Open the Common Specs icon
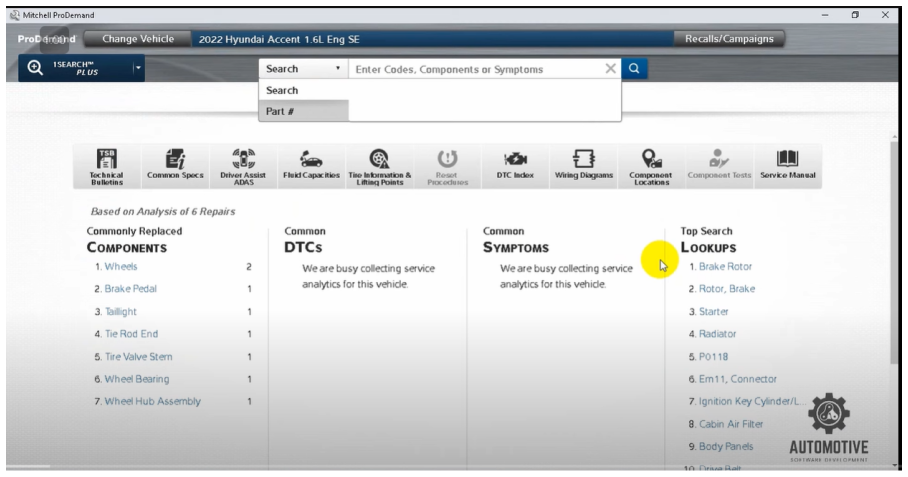The image size is (908, 477). (175, 166)
